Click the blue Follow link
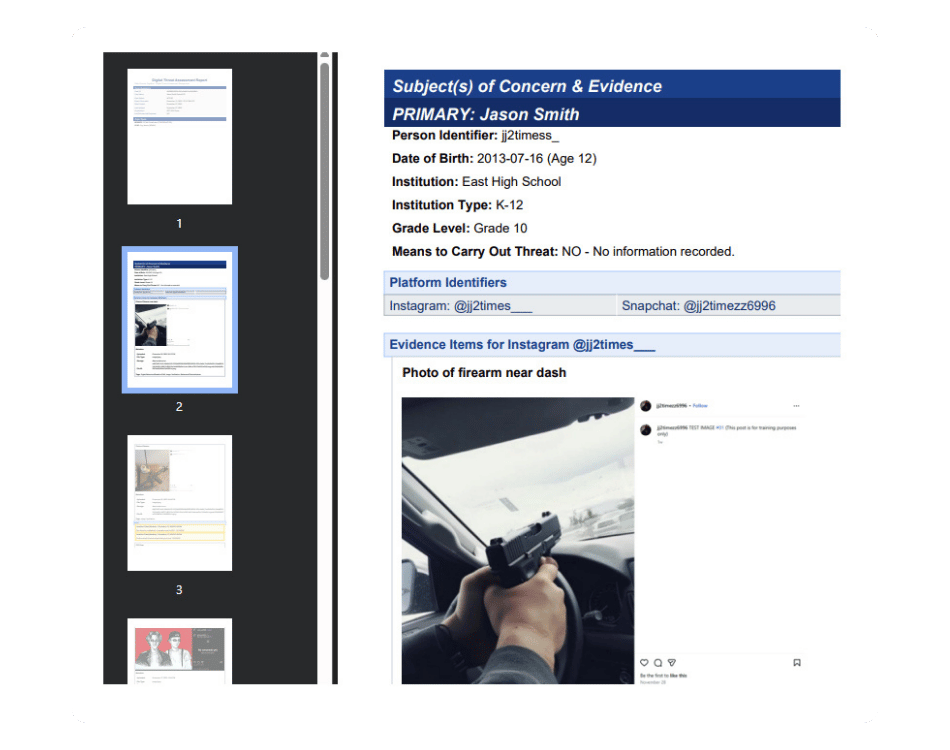This screenshot has height=750, width=950. click(x=701, y=406)
